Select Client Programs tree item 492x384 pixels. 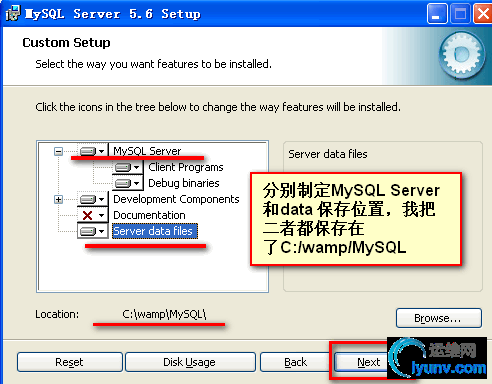[186, 167]
